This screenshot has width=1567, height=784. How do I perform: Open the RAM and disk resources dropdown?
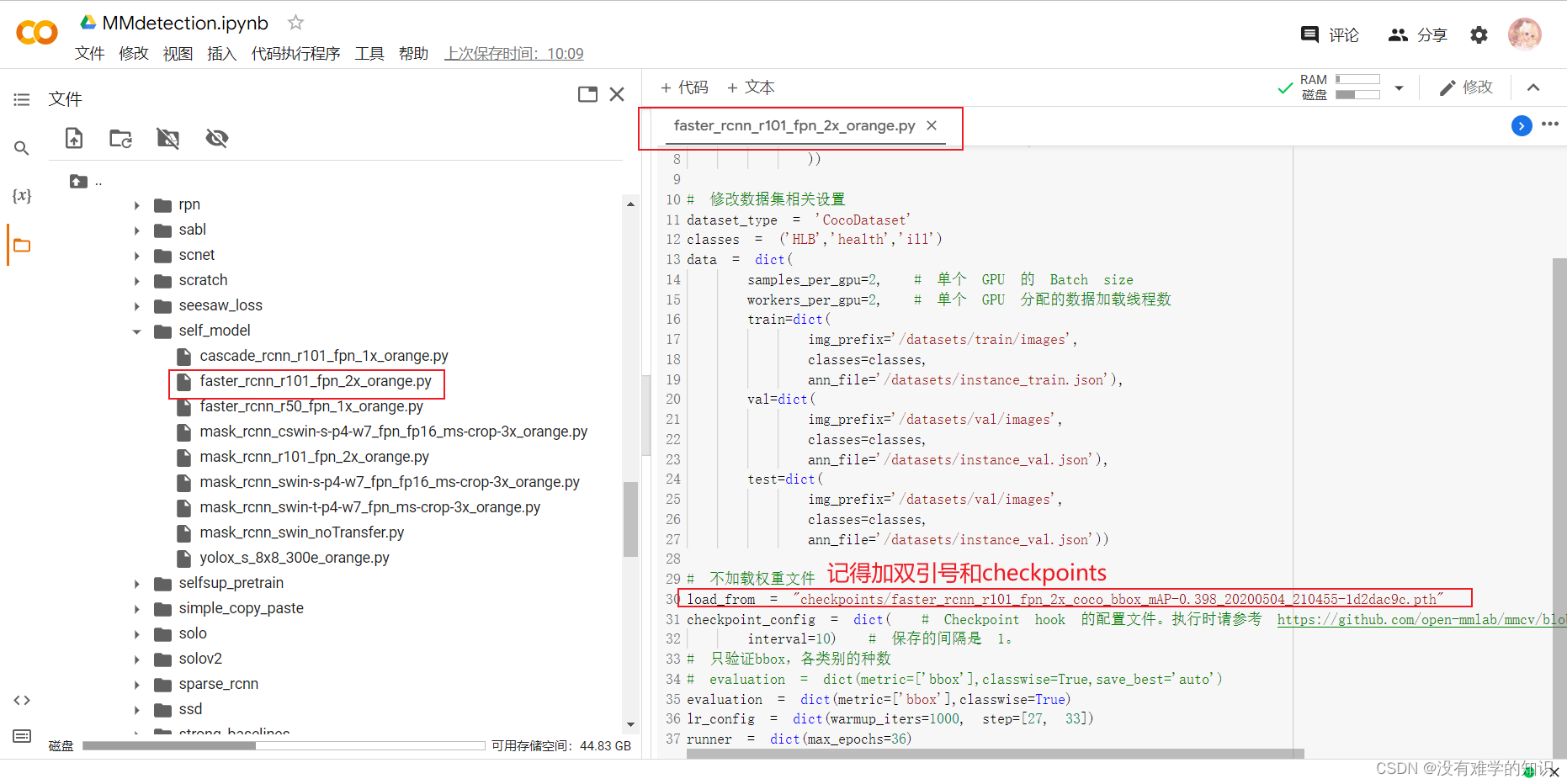(1399, 87)
